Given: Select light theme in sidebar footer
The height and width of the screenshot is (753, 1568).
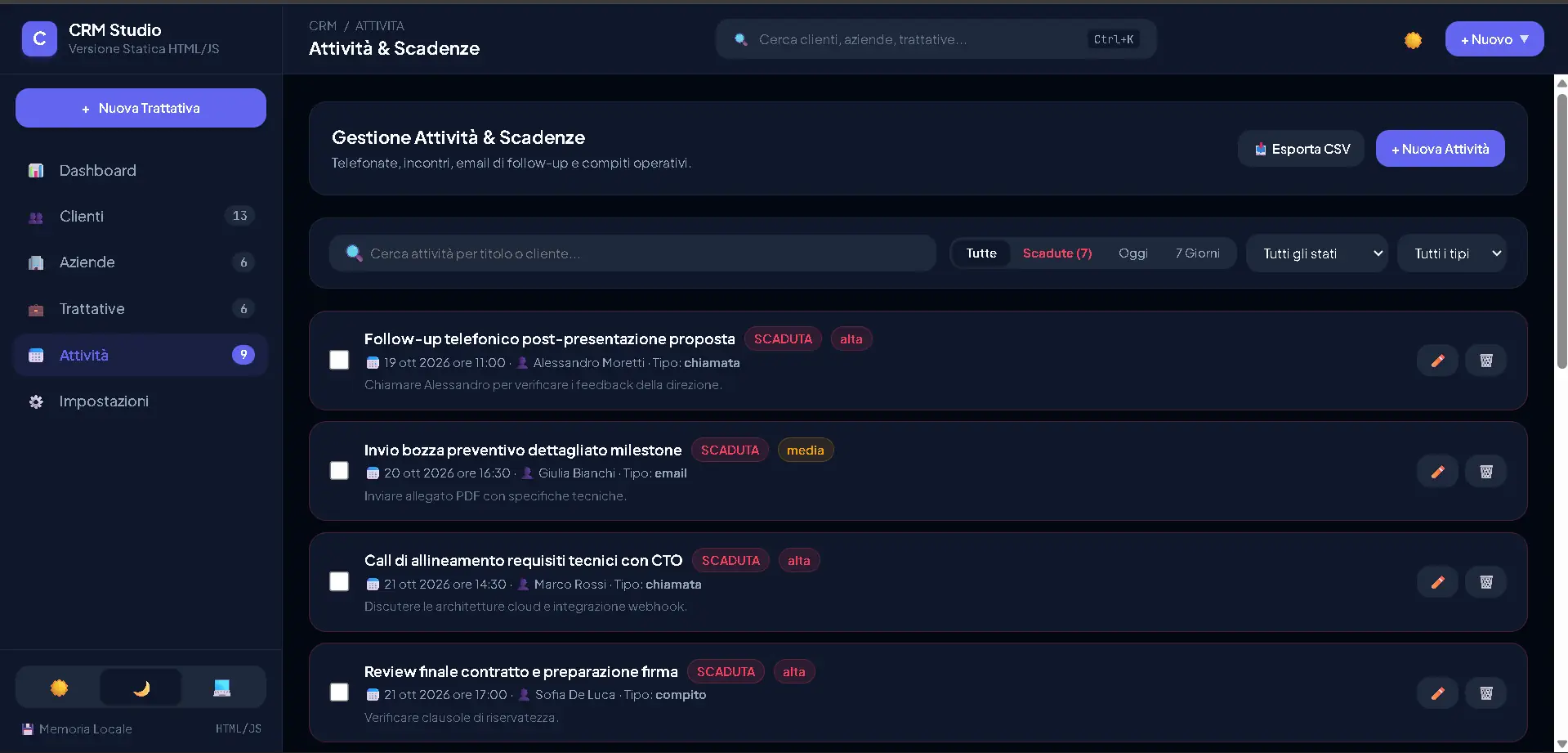Looking at the screenshot, I should pyautogui.click(x=59, y=688).
